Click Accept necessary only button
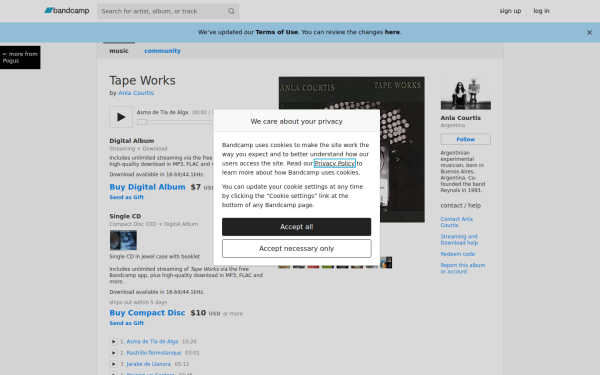This screenshot has height=375, width=600. [x=297, y=249]
